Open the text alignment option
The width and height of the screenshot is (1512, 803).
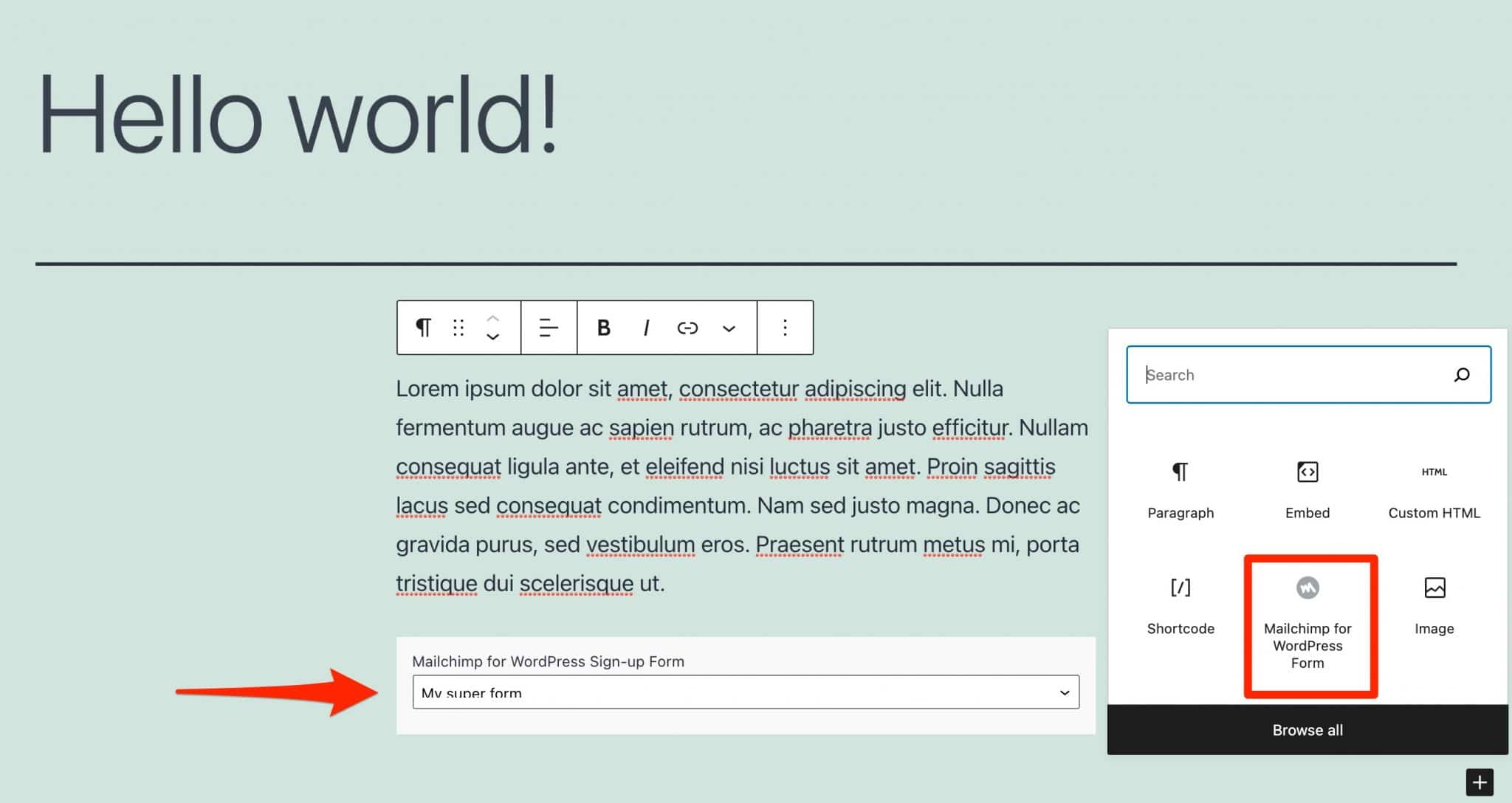tap(549, 328)
